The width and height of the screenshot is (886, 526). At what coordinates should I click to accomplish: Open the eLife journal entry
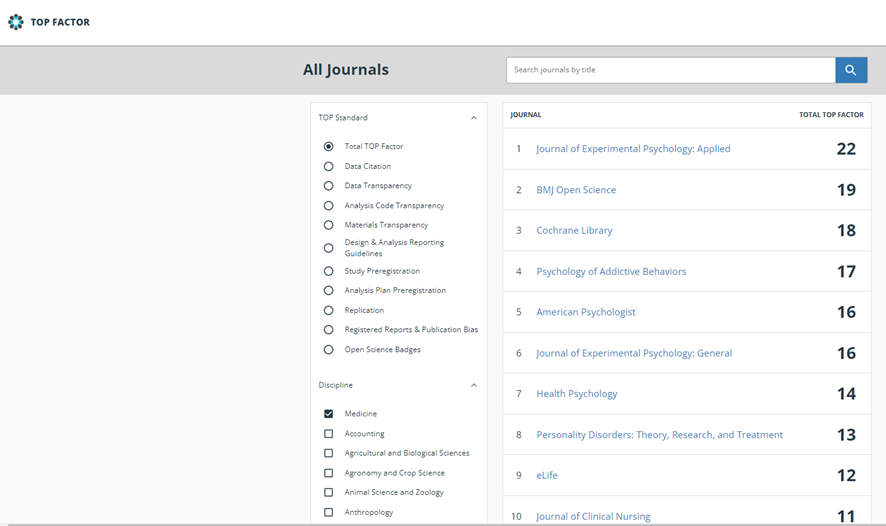(547, 475)
